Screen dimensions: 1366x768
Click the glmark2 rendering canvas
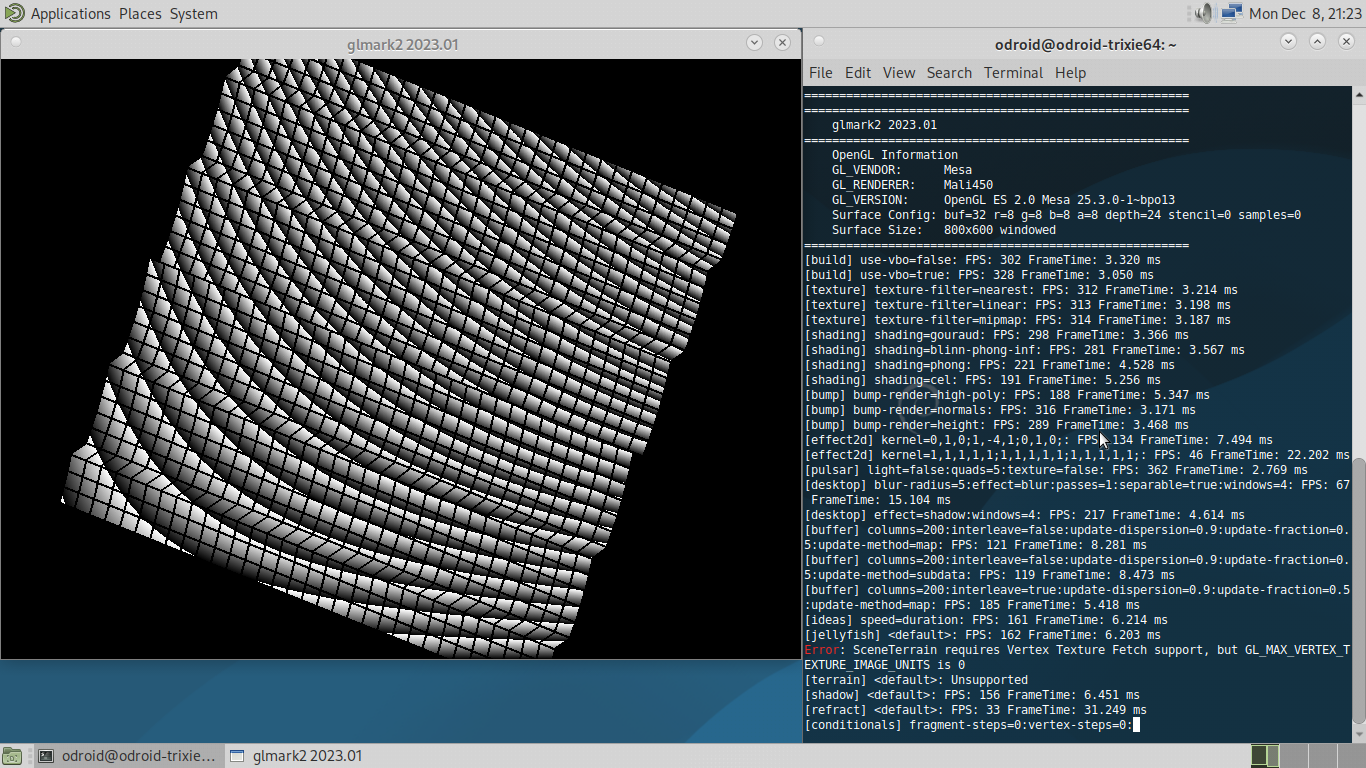tap(400, 360)
